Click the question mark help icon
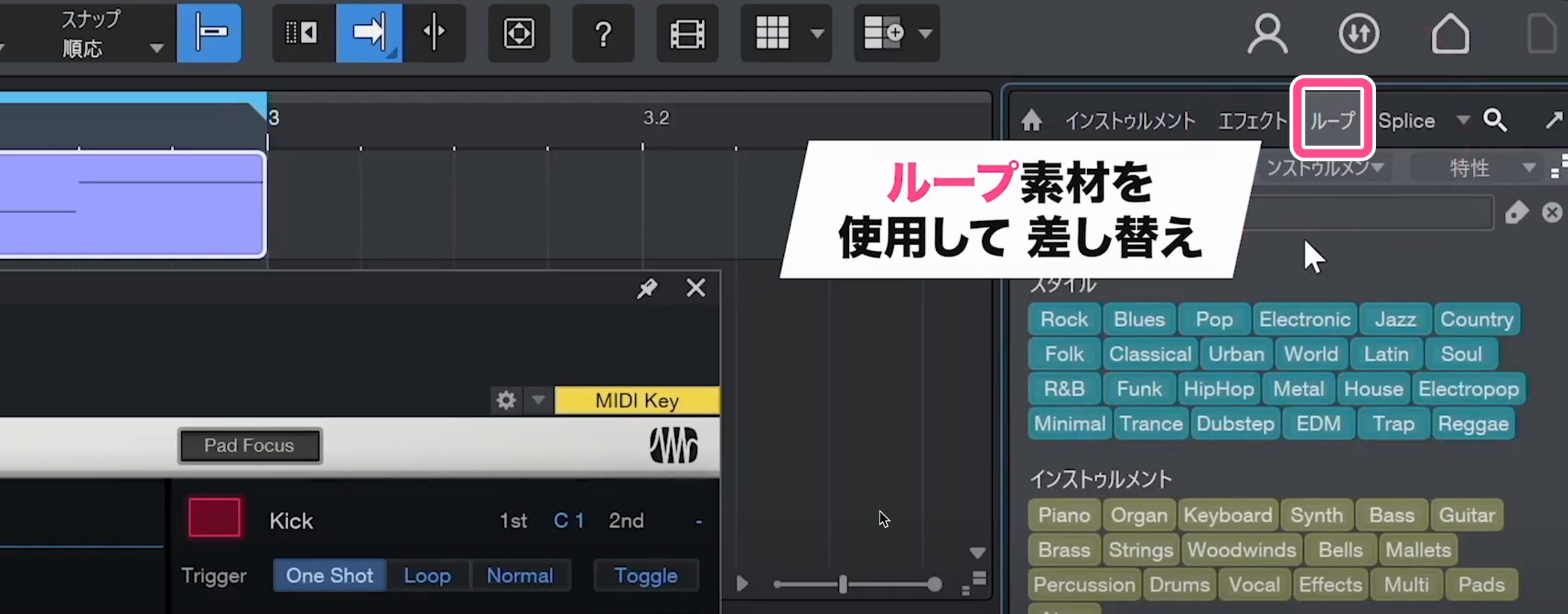Screen dimensions: 1568x614 [x=603, y=34]
